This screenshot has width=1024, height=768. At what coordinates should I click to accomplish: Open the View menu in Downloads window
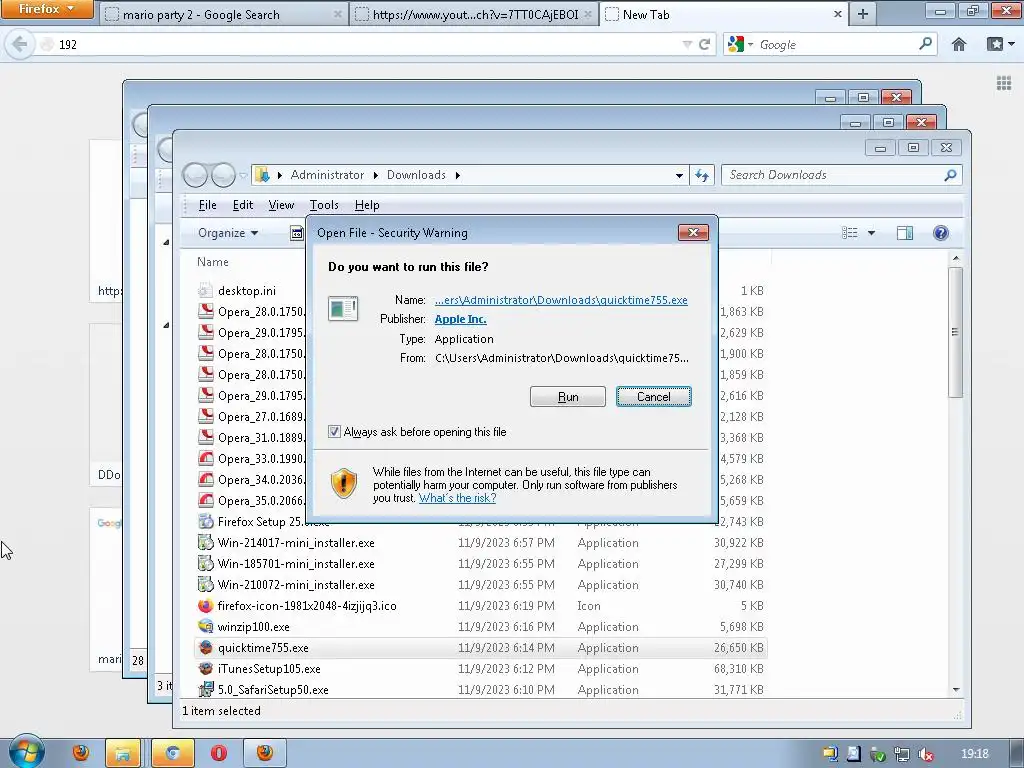(281, 205)
